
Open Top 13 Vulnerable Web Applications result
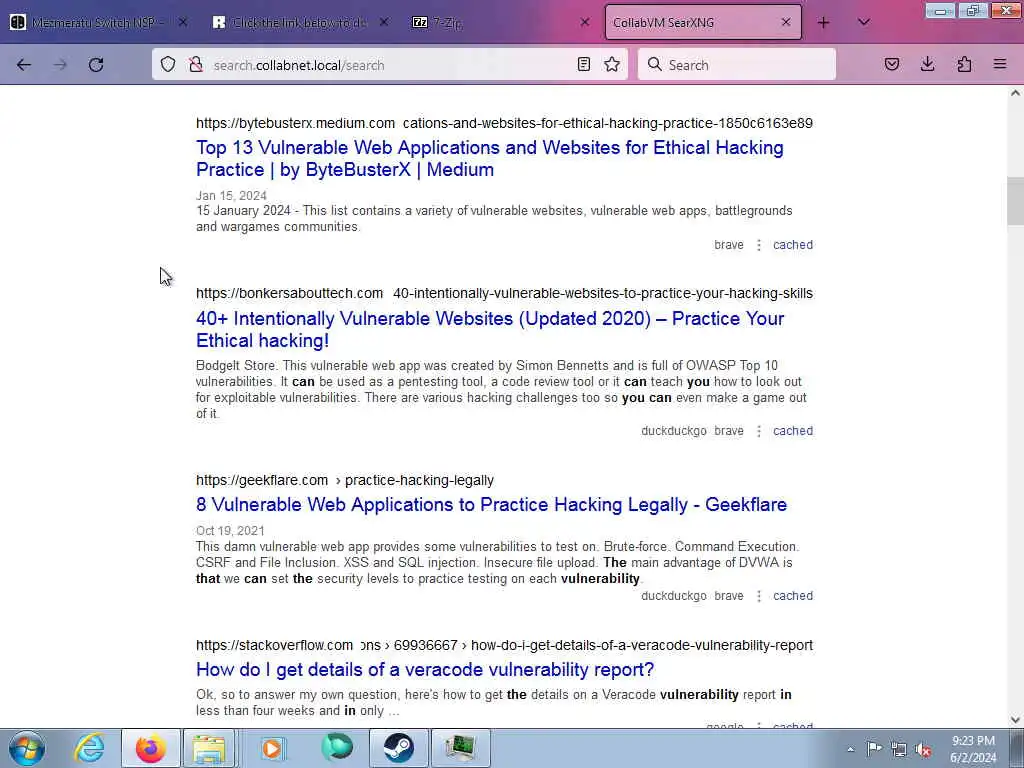point(490,159)
